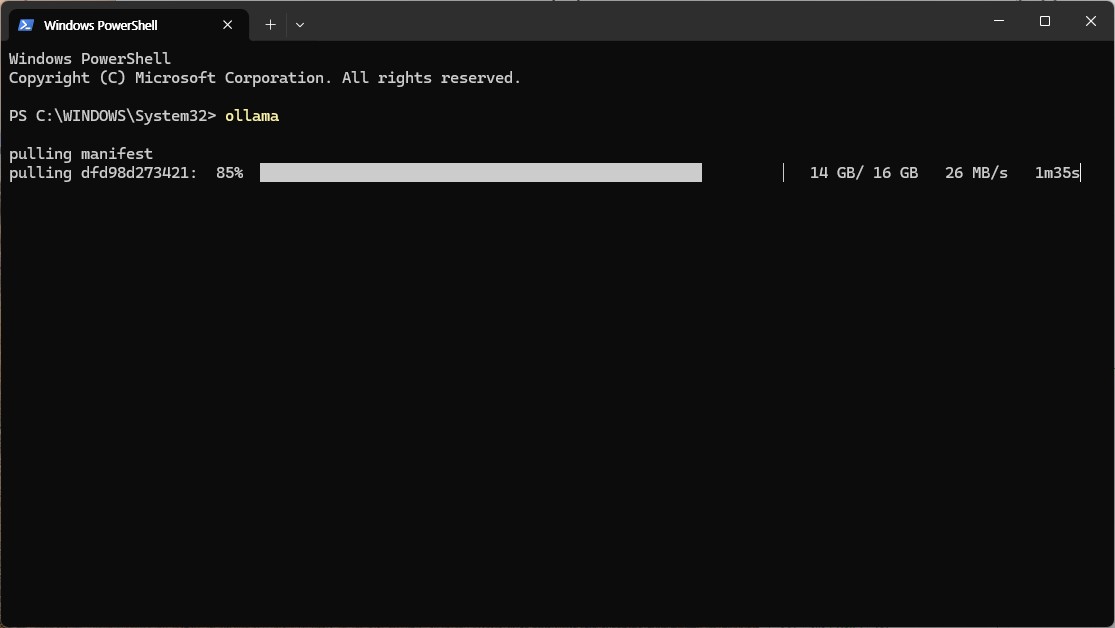1115x628 pixels.
Task: Click the download progress bar
Action: point(522,173)
